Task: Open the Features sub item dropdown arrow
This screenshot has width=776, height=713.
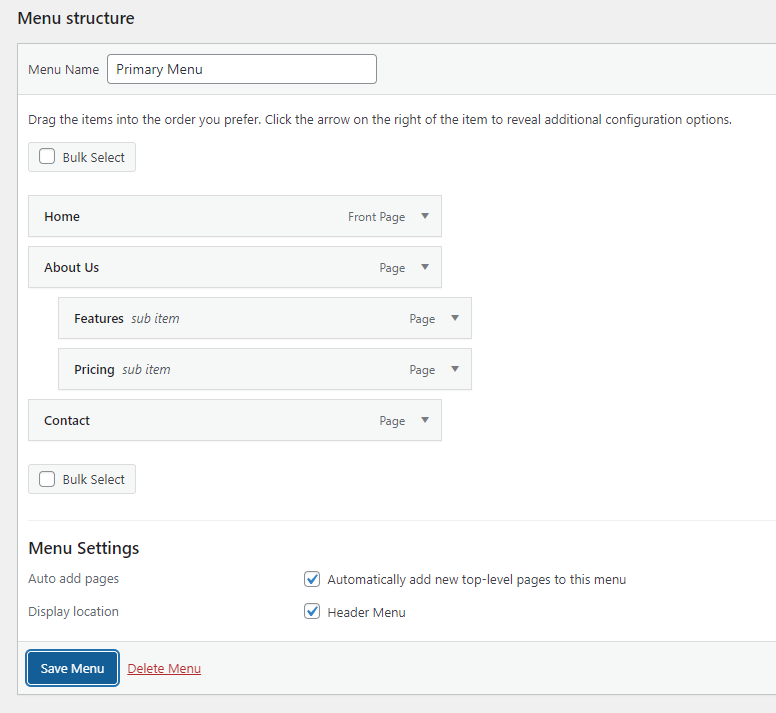Action: (x=455, y=318)
